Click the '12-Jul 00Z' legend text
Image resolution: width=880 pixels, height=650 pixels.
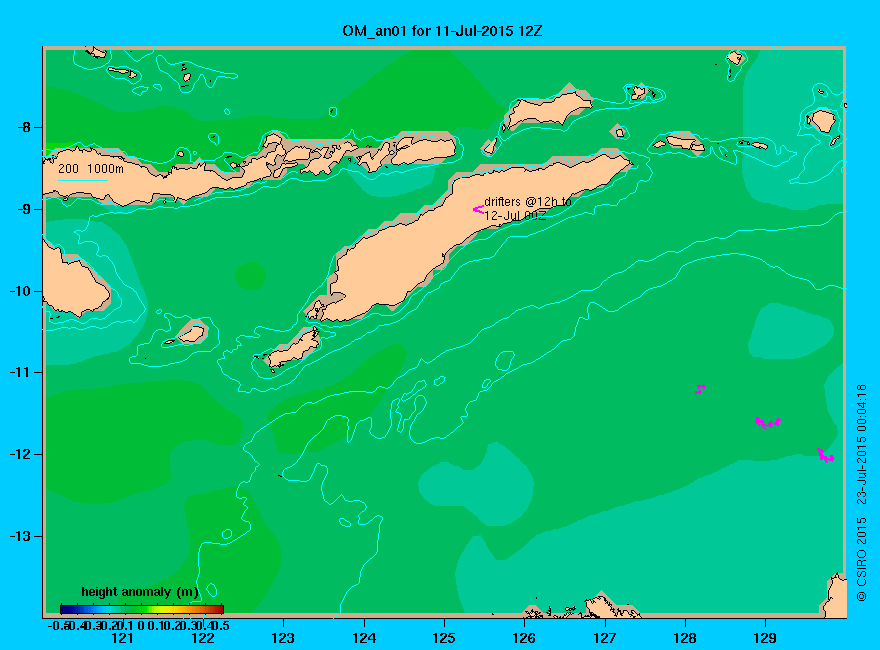coord(515,216)
